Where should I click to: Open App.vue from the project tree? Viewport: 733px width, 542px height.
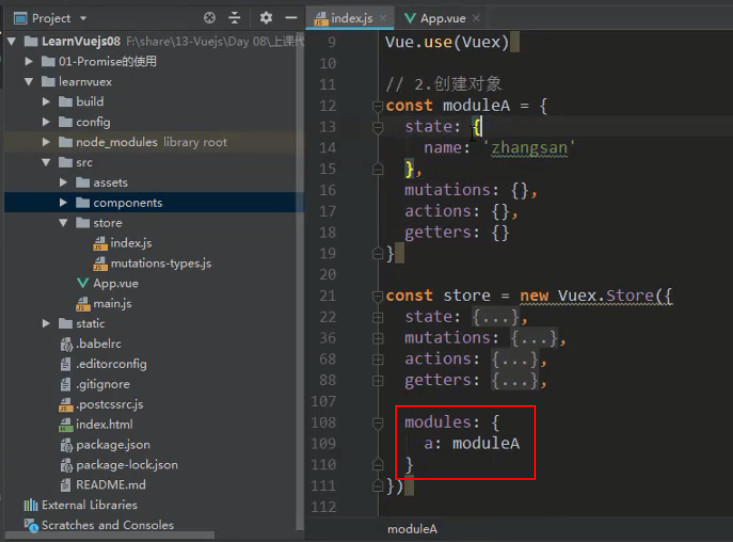107,283
